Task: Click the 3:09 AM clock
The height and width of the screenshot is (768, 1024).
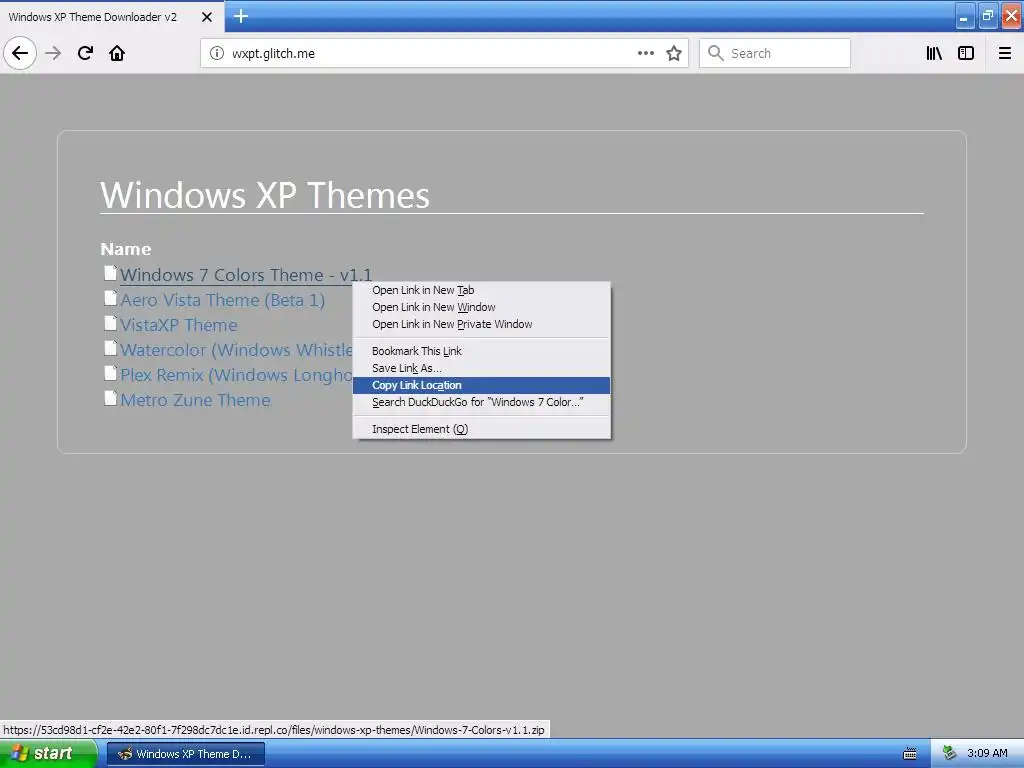Action: tap(987, 753)
